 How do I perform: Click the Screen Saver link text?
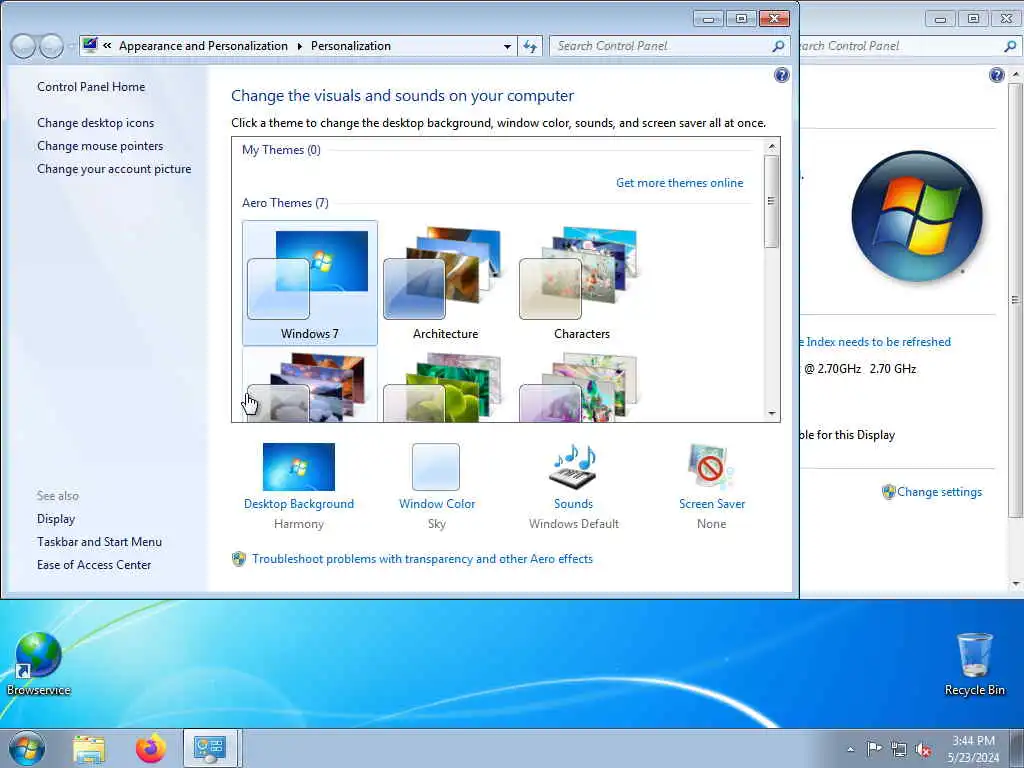tap(712, 504)
